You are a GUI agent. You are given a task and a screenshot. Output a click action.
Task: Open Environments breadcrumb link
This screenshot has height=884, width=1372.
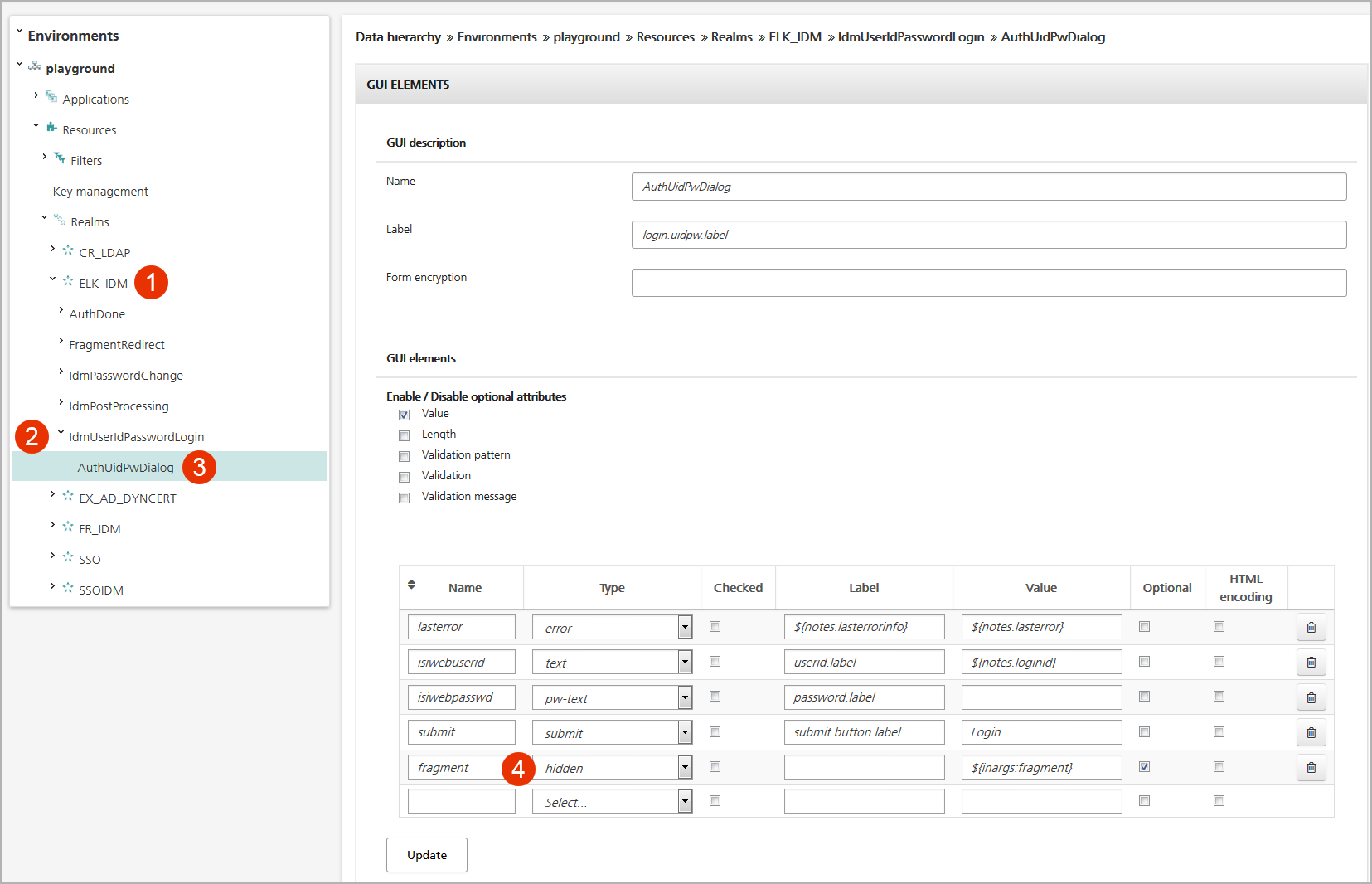pos(497,37)
